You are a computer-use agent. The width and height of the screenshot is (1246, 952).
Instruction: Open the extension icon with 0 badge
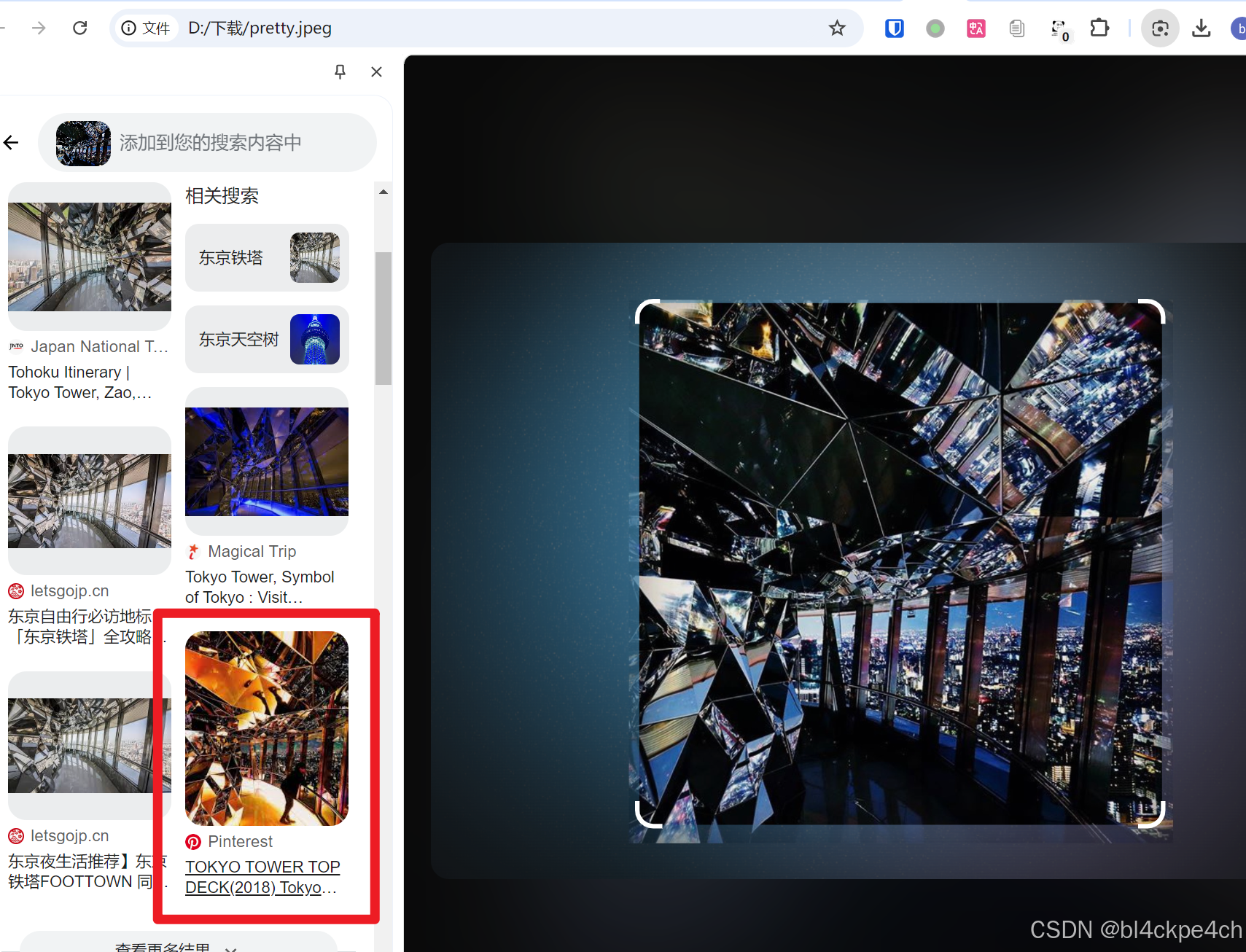(1059, 29)
